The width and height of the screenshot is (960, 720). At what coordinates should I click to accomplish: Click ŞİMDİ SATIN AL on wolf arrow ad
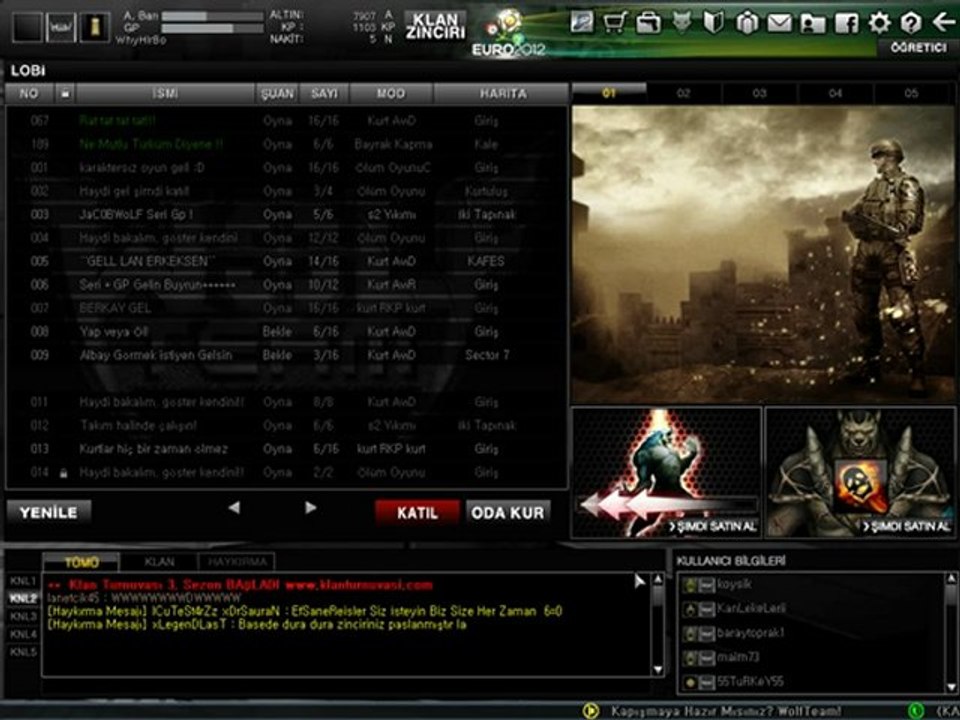click(713, 527)
